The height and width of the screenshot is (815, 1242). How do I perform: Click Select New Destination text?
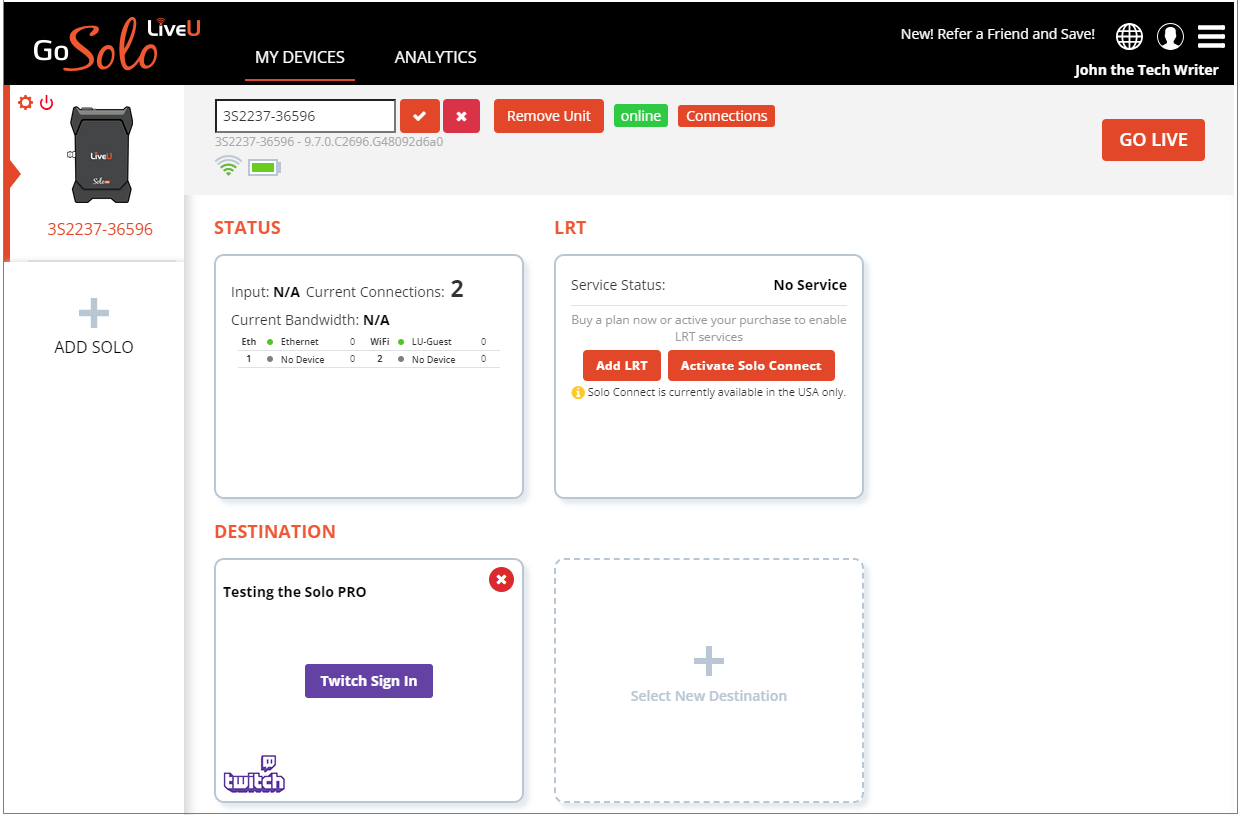pyautogui.click(x=709, y=696)
